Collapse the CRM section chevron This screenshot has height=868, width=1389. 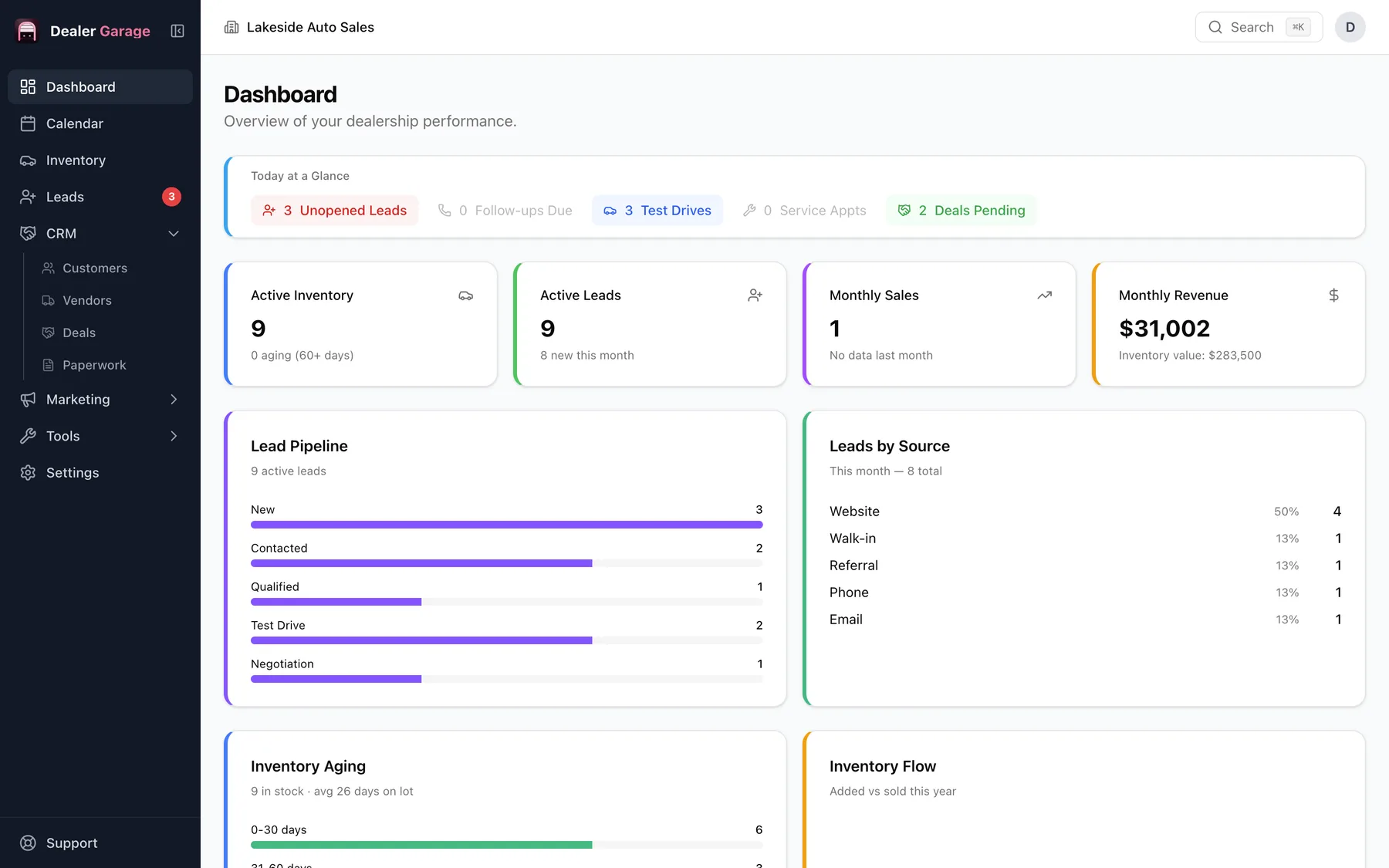pyautogui.click(x=174, y=234)
